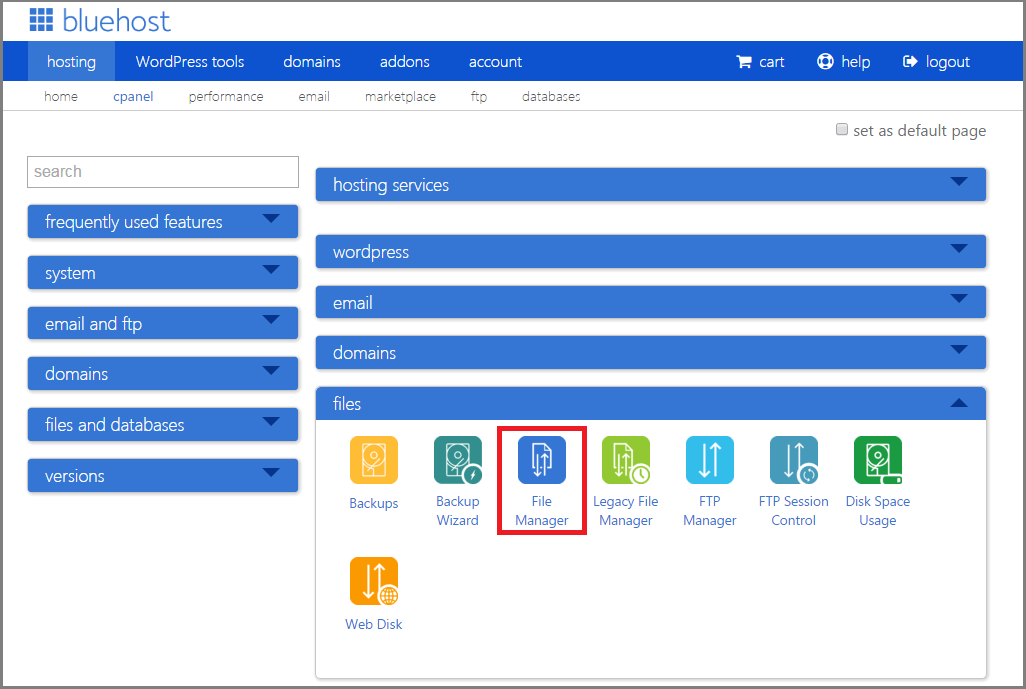Expand the files and databases sidebar group
Image resolution: width=1026 pixels, height=689 pixels.
coord(163,425)
